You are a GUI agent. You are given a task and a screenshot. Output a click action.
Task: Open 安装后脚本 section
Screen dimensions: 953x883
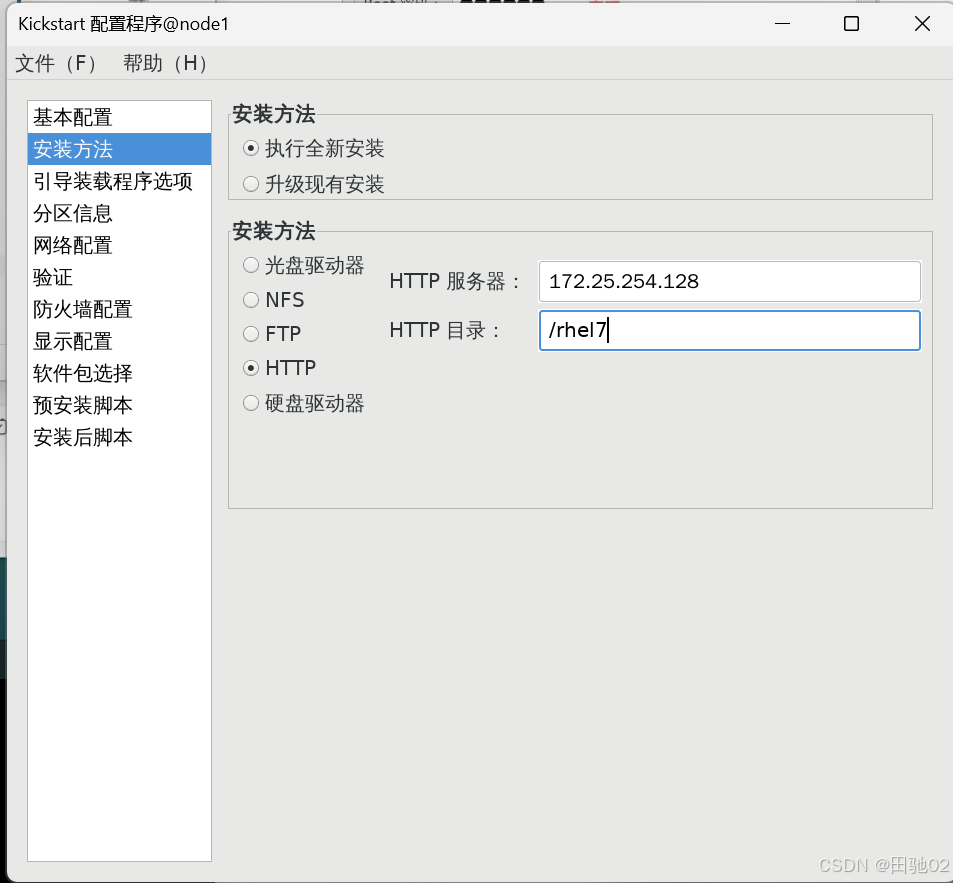[x=119, y=438]
